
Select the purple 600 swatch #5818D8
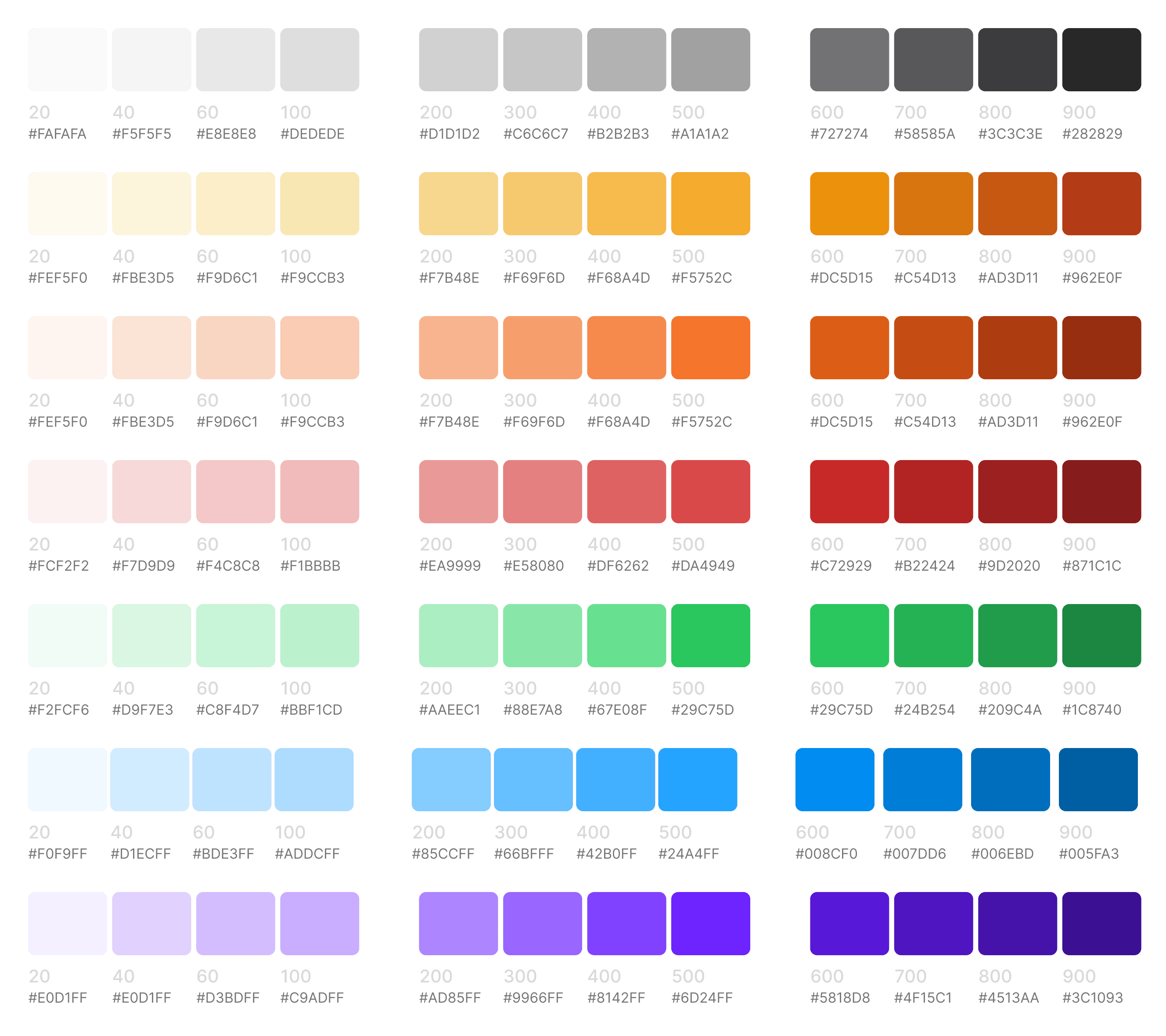849,924
